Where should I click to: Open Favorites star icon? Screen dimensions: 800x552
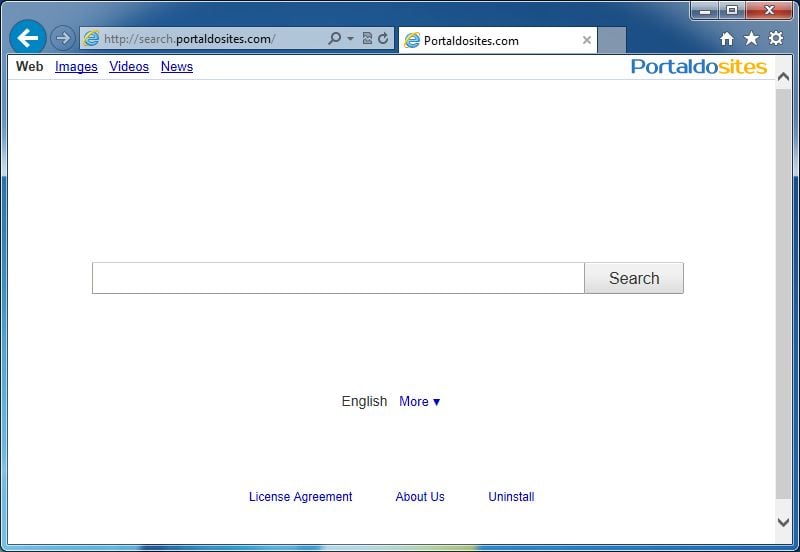[x=751, y=38]
